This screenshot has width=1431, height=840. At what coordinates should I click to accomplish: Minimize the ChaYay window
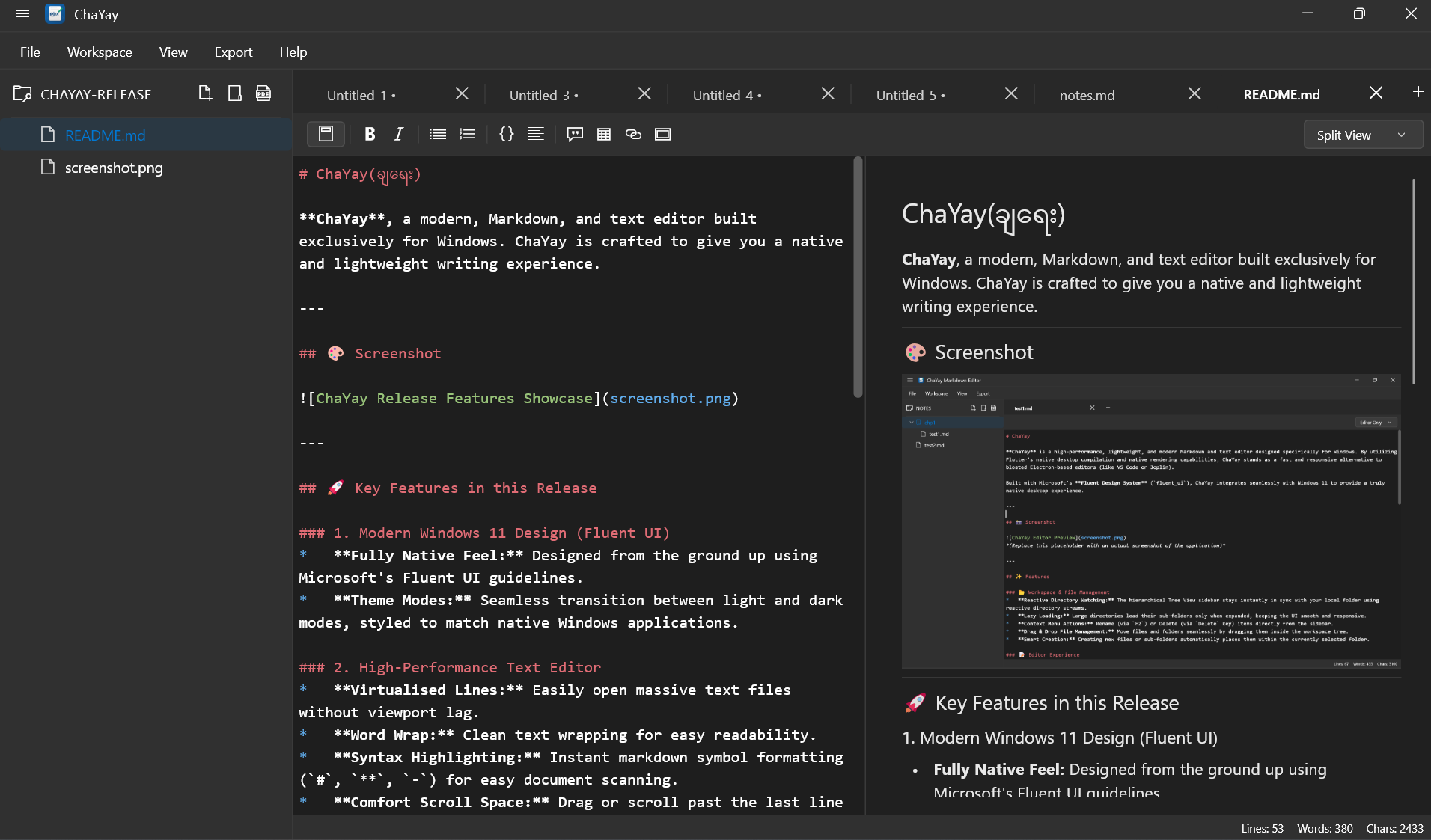tap(1308, 13)
